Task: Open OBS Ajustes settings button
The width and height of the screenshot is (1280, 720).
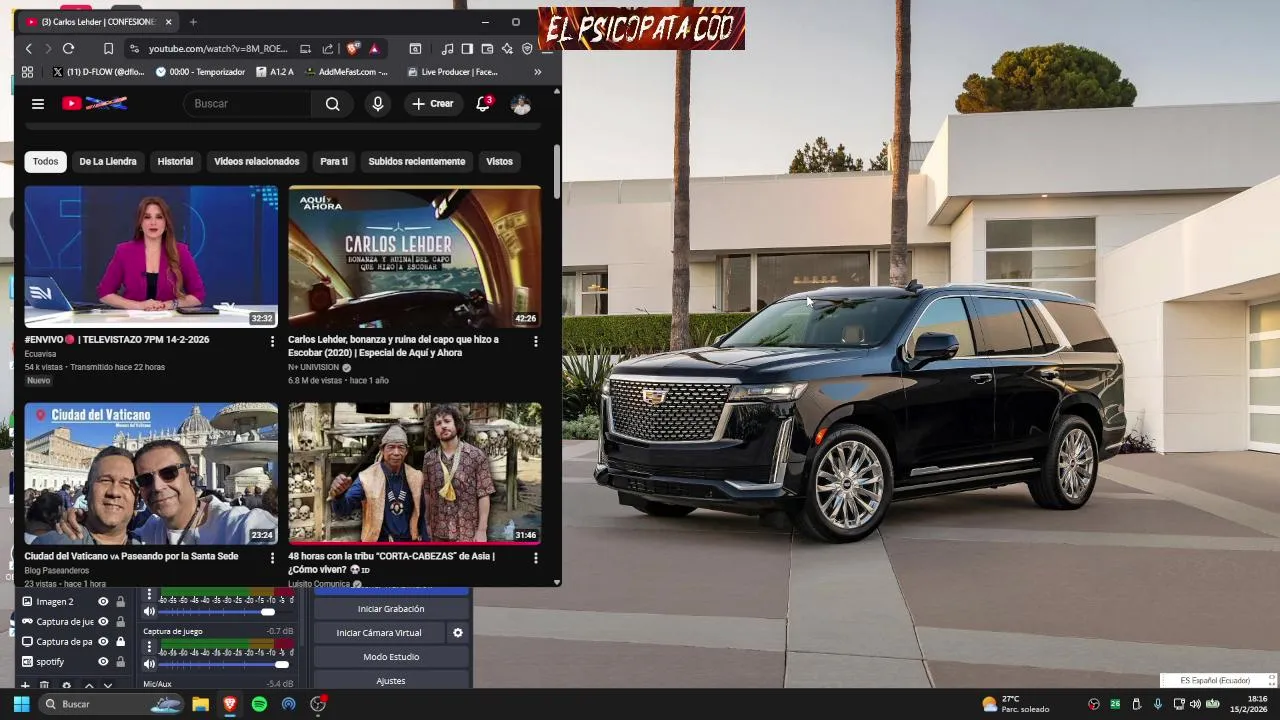Action: [391, 681]
